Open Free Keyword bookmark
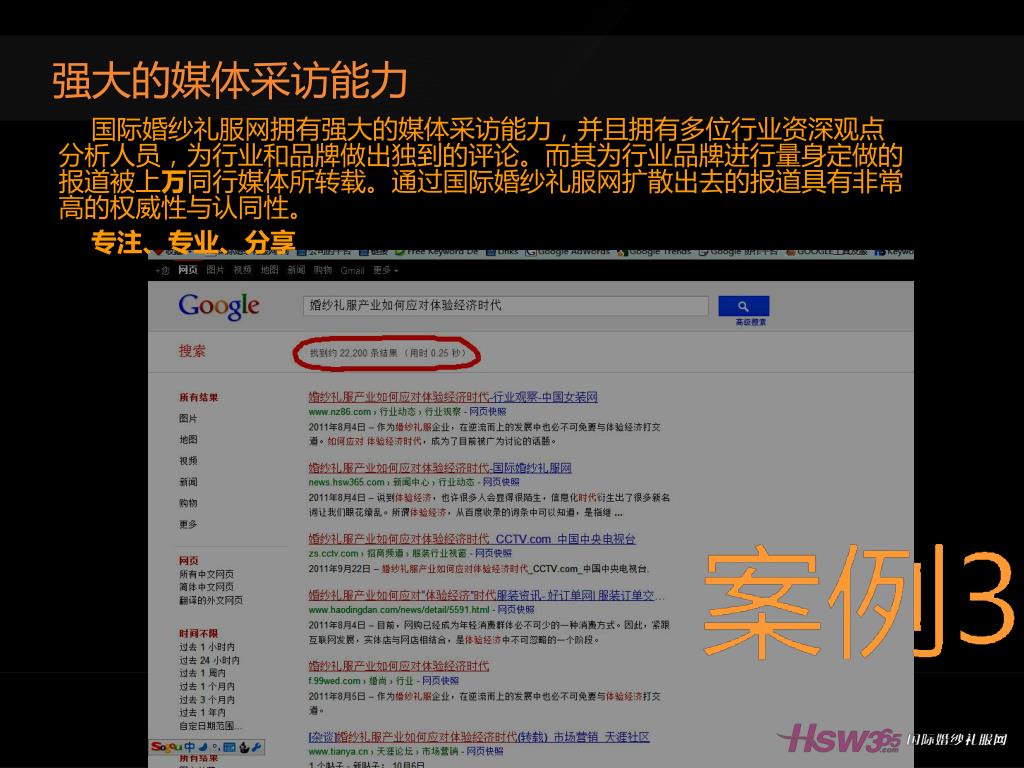Viewport: 1024px width, 768px height. coord(438,251)
